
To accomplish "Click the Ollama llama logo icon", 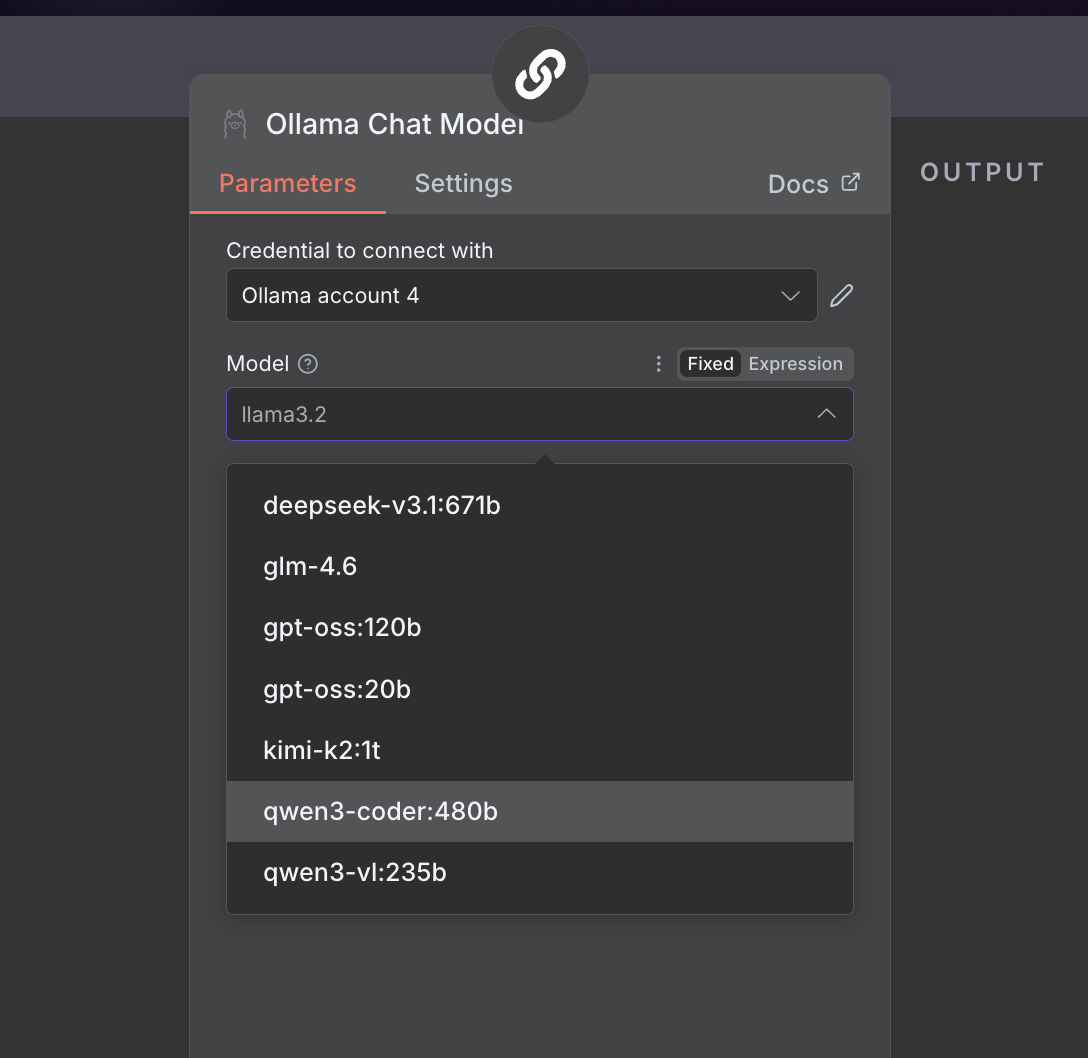I will 235,124.
